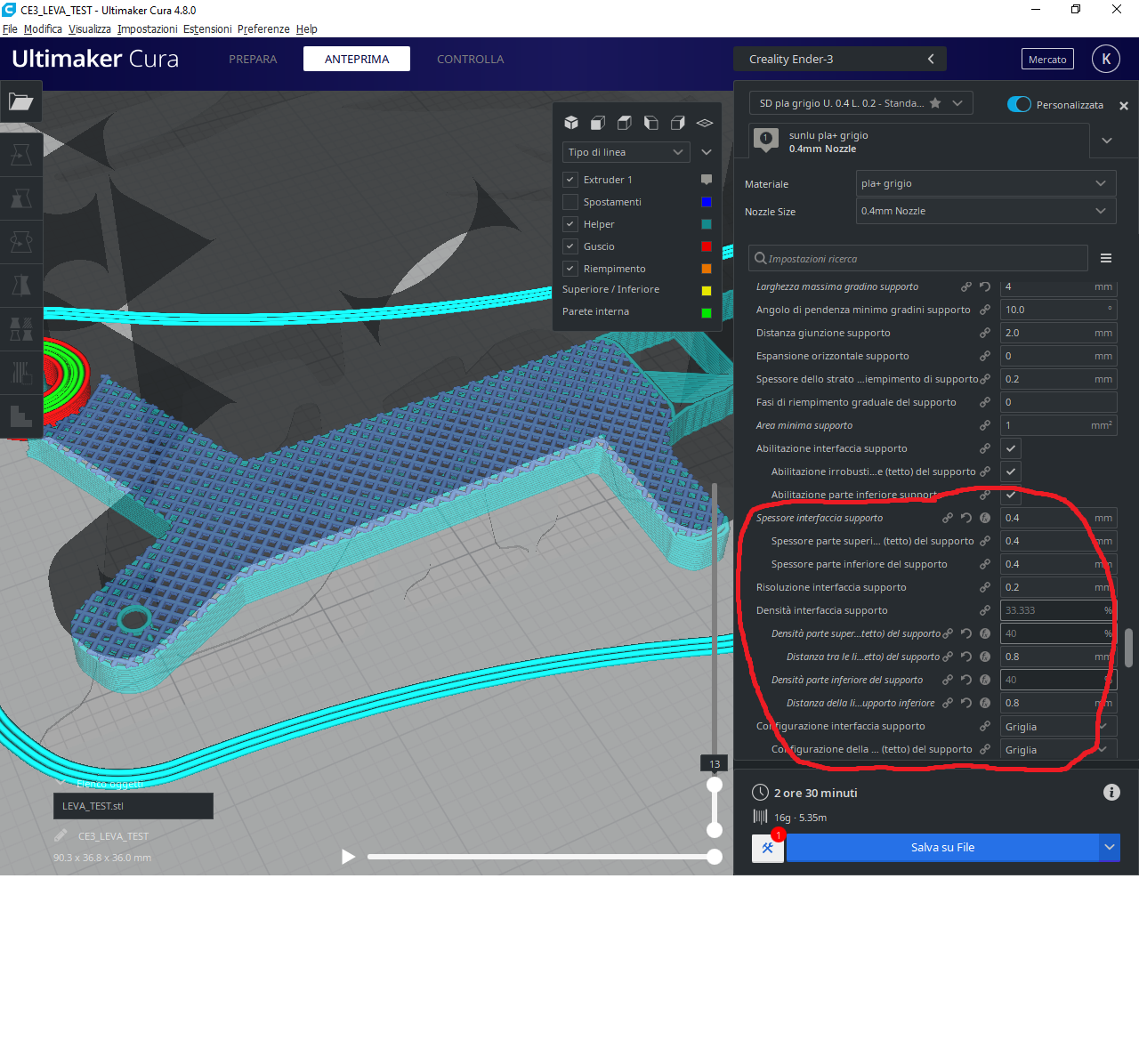Image resolution: width=1139 pixels, height=1064 pixels.
Task: Switch to right view cube icon
Action: click(678, 123)
